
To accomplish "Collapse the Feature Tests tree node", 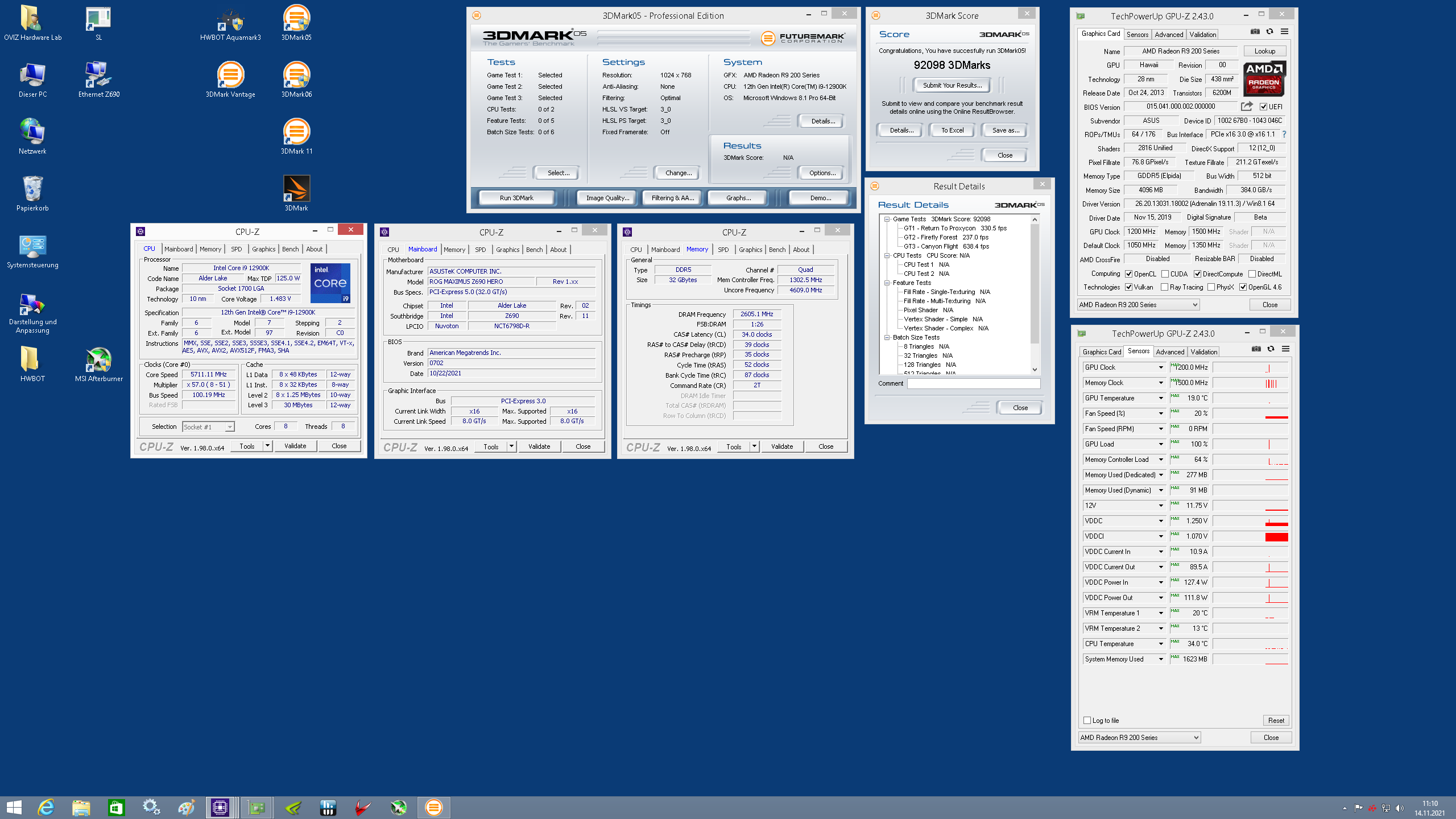I will point(887,283).
